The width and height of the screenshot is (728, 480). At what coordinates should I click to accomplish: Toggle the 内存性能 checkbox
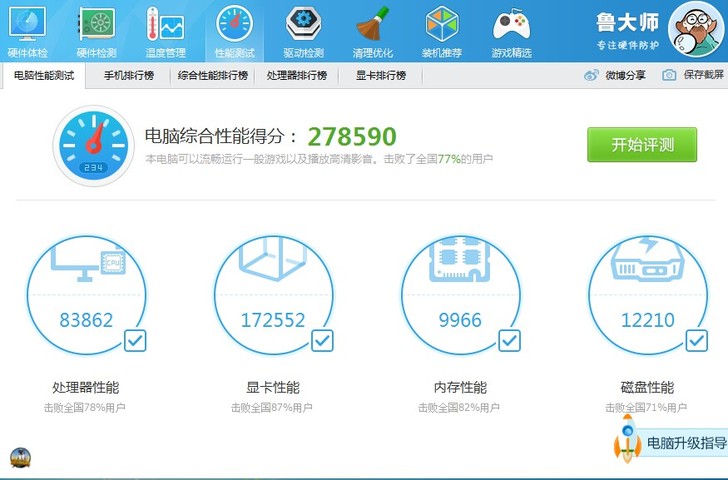click(509, 341)
